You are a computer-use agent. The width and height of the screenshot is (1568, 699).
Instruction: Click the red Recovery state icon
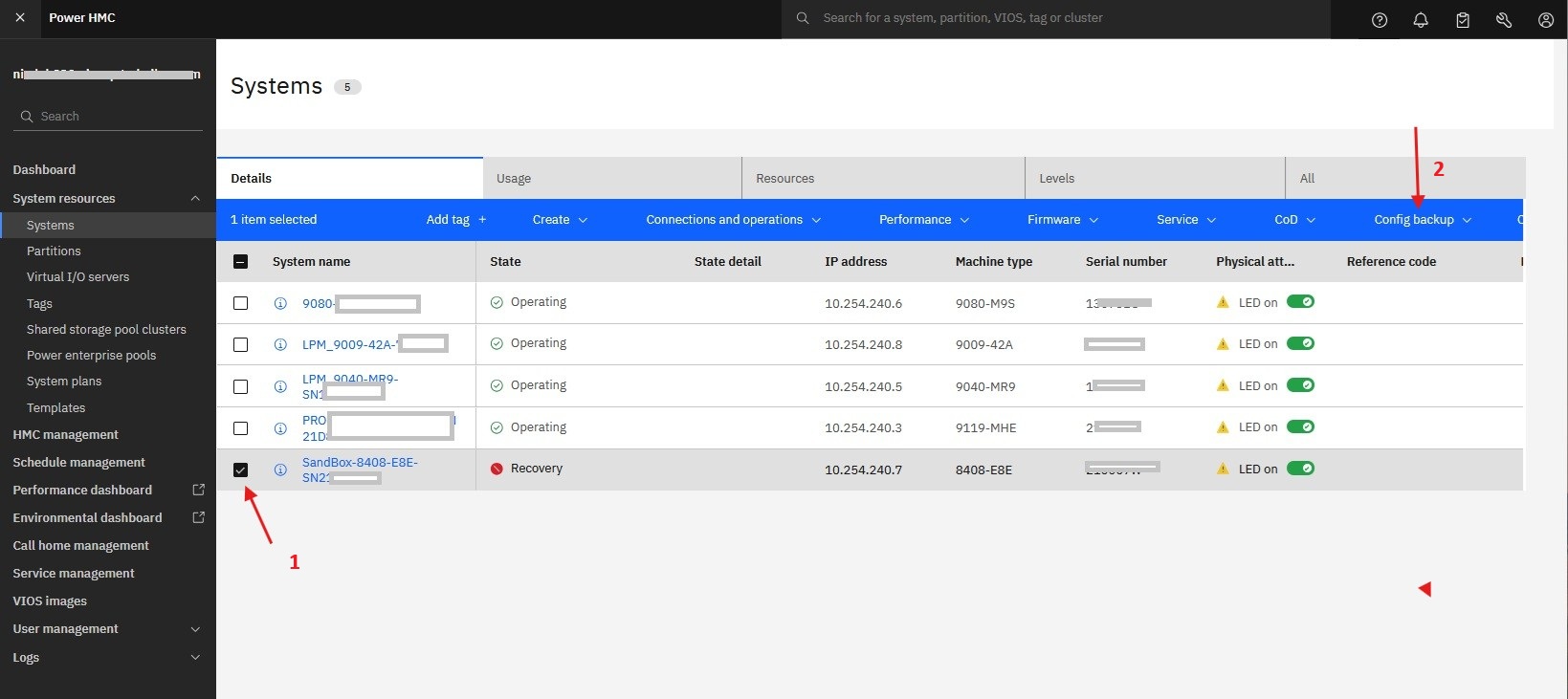pyautogui.click(x=497, y=469)
